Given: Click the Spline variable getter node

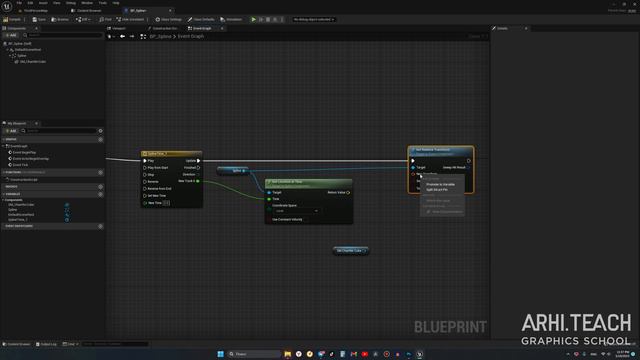Looking at the screenshot, I should 233,171.
